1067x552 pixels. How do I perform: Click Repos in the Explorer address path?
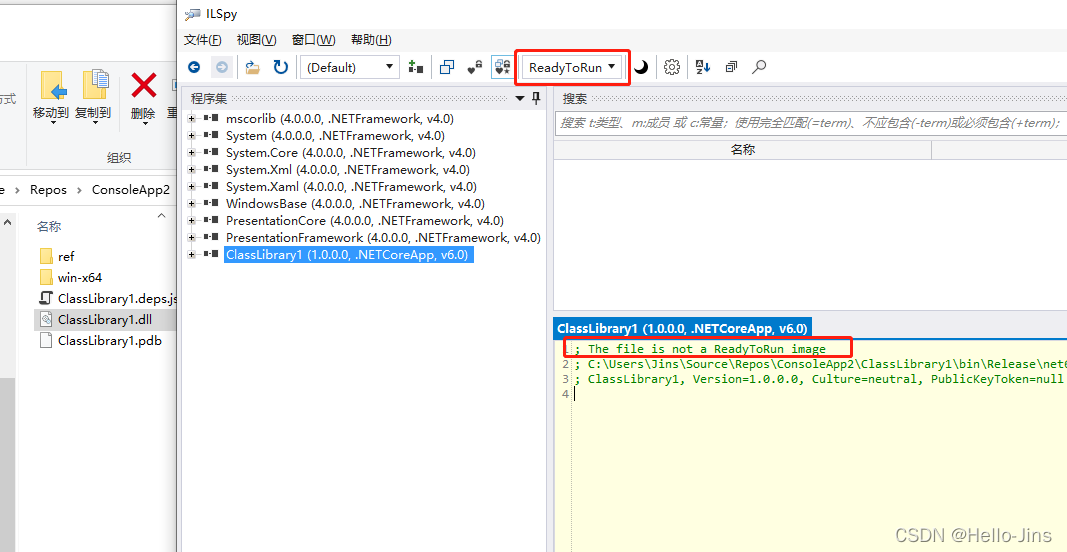point(48,190)
